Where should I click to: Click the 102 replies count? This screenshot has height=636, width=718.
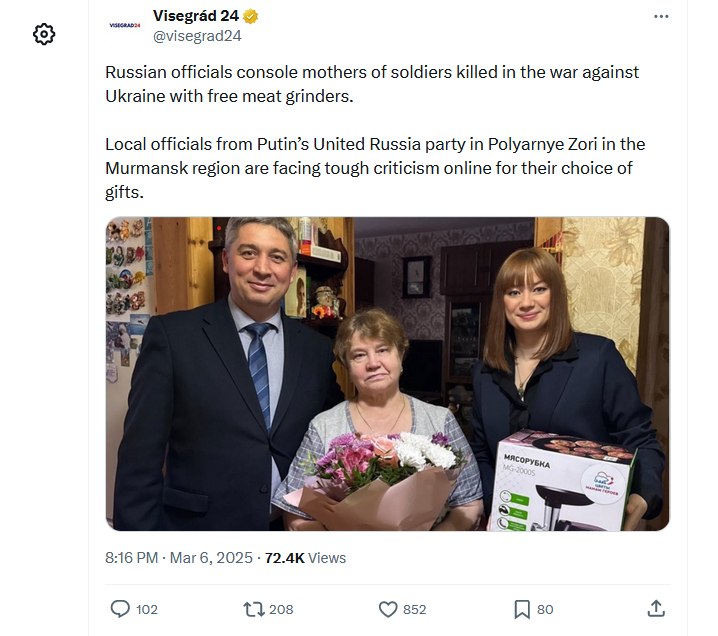(x=146, y=609)
